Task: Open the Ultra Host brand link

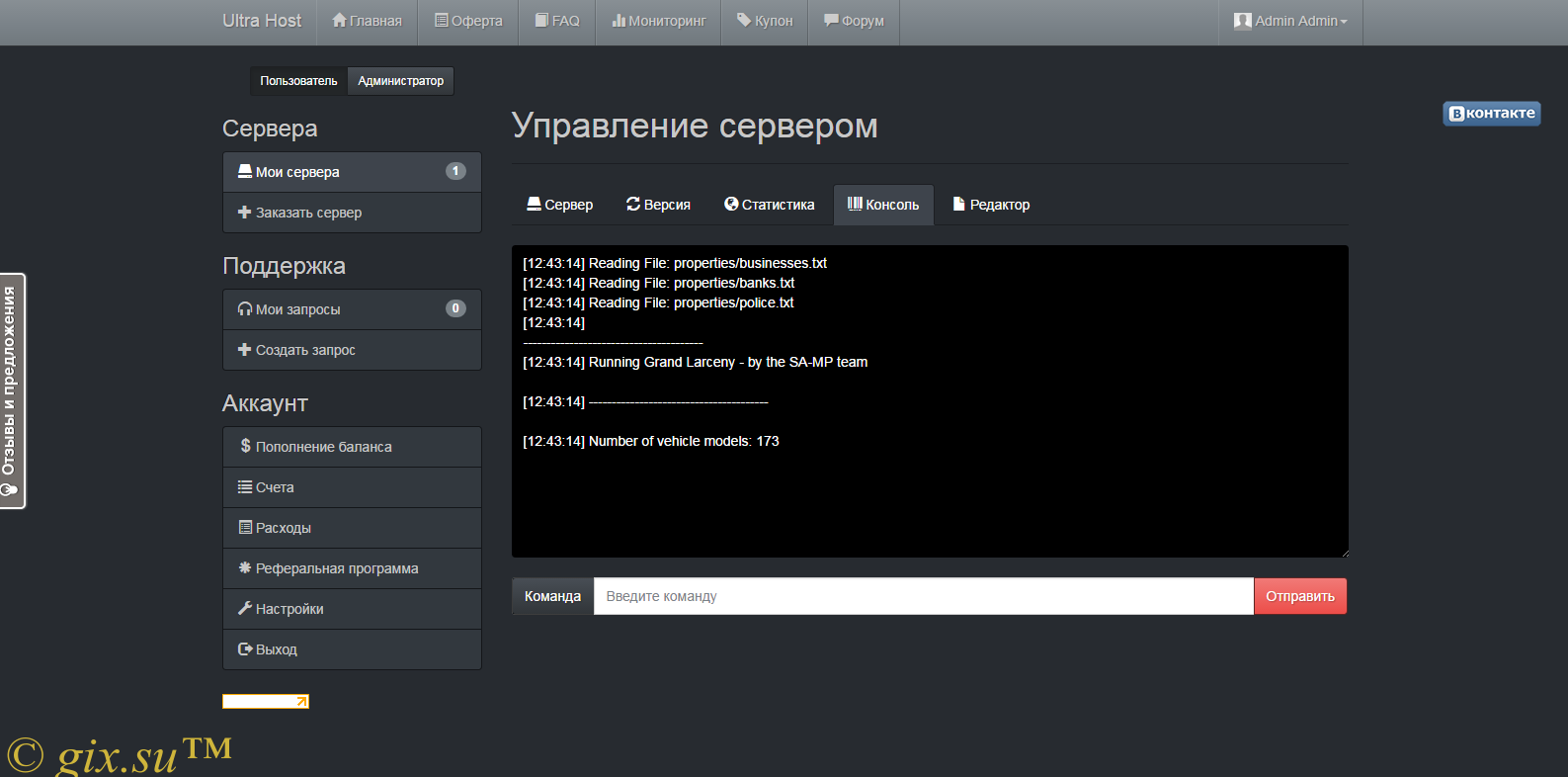Action: click(262, 21)
